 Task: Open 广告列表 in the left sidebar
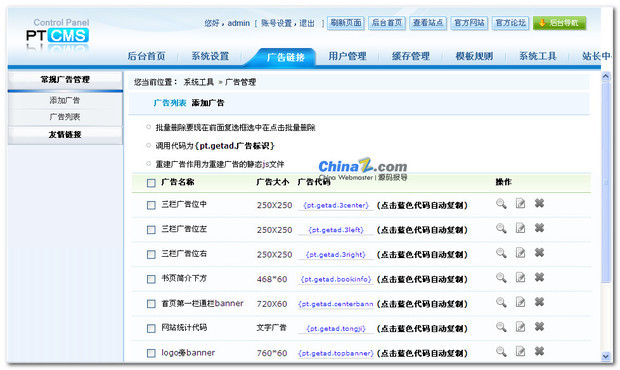click(65, 117)
